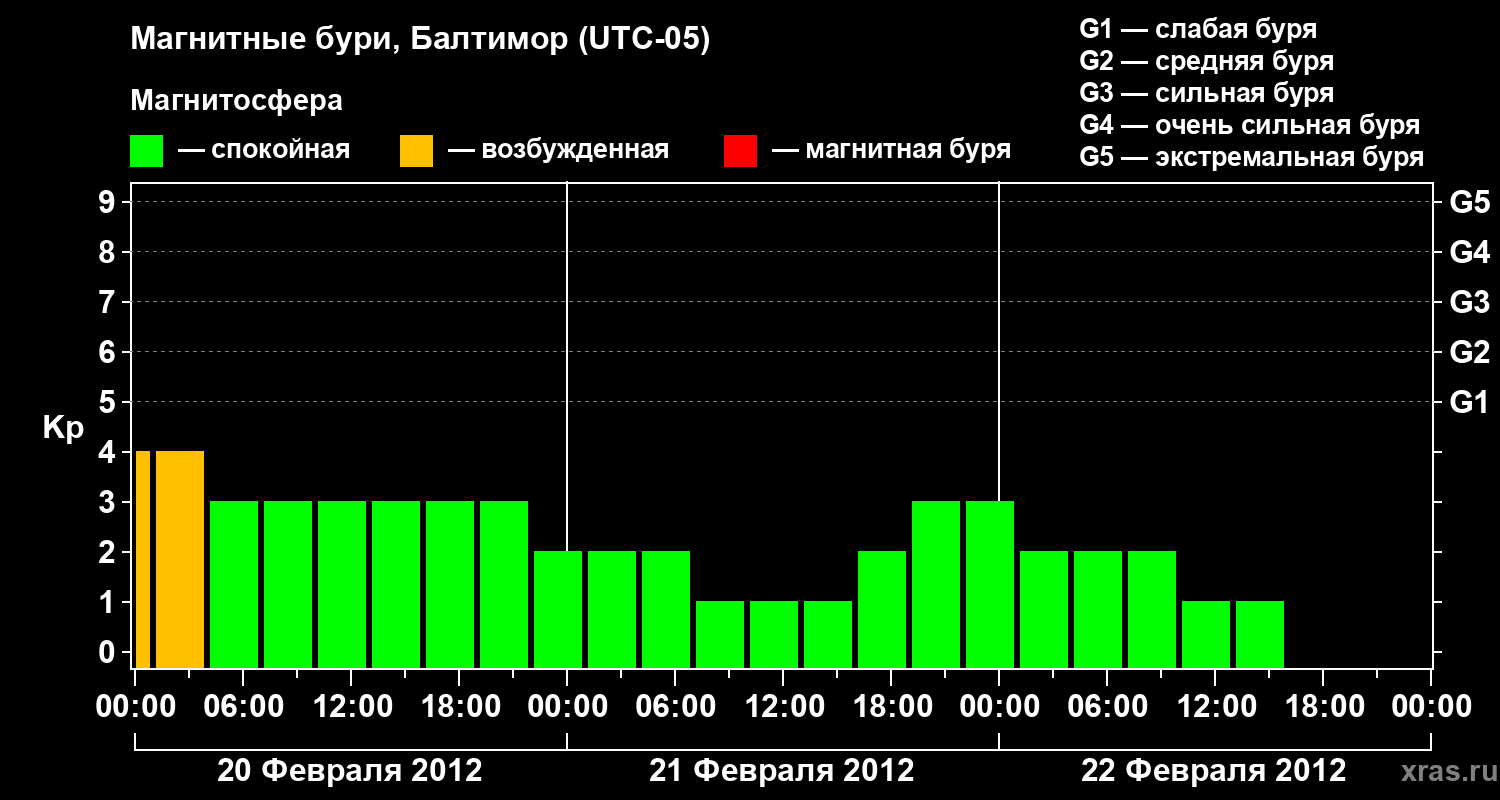Click '12:00' tick label under 20 Февраля
Image resolution: width=1500 pixels, height=800 pixels.
[x=351, y=706]
